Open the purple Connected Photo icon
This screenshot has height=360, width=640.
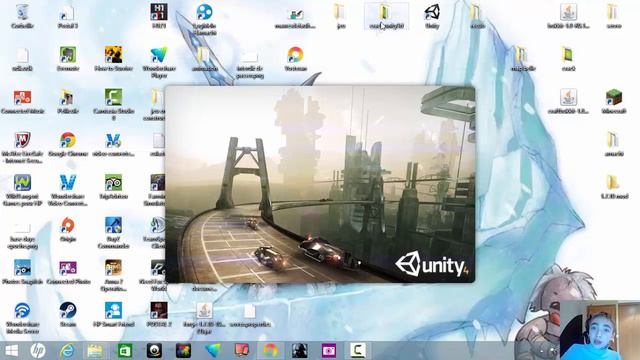point(68,268)
